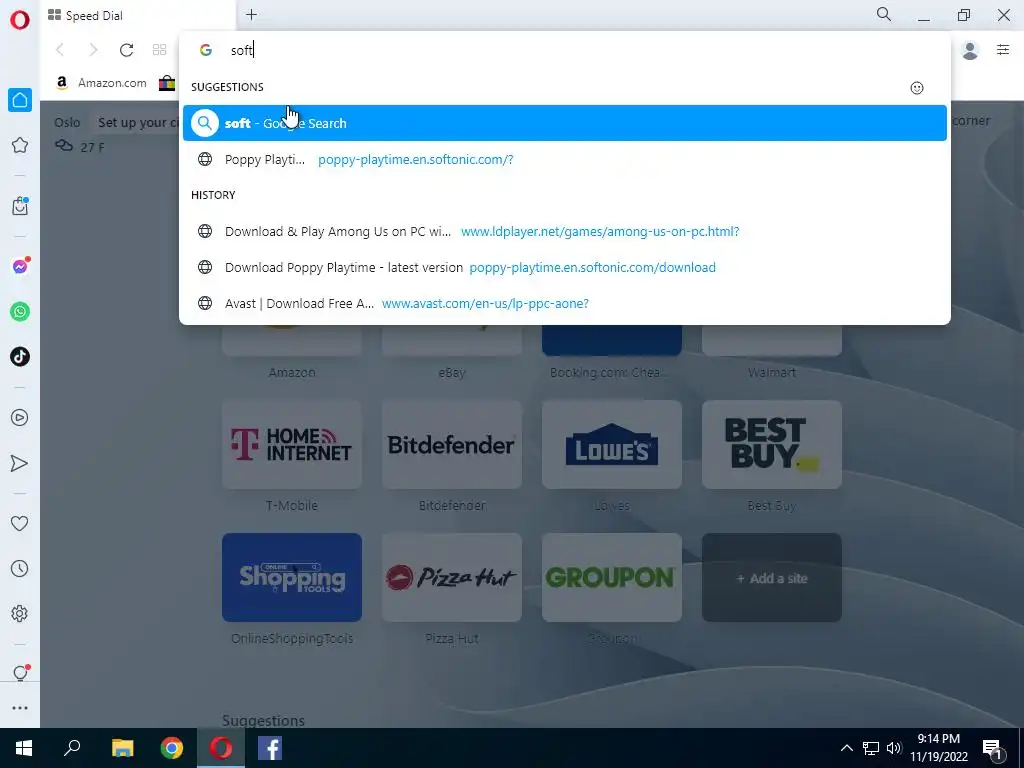This screenshot has height=768, width=1024.
Task: Open the Download Poppy Playtime history entry
Action: click(564, 267)
